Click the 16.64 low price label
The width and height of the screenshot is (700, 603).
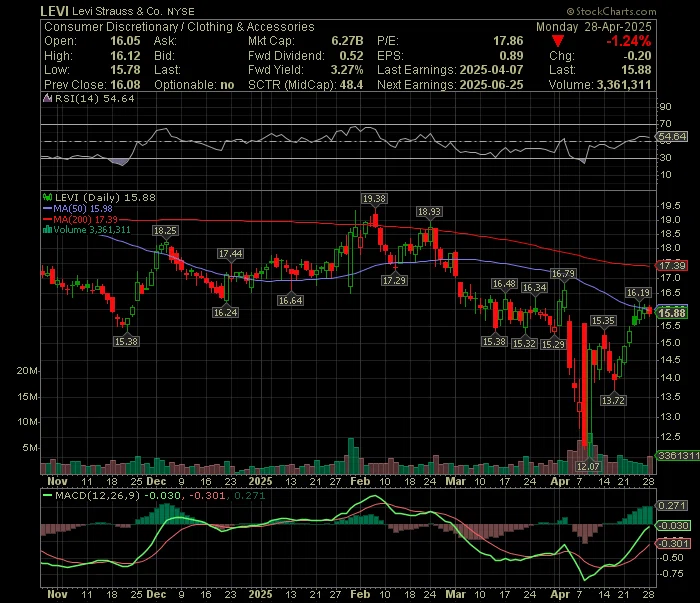click(x=291, y=300)
